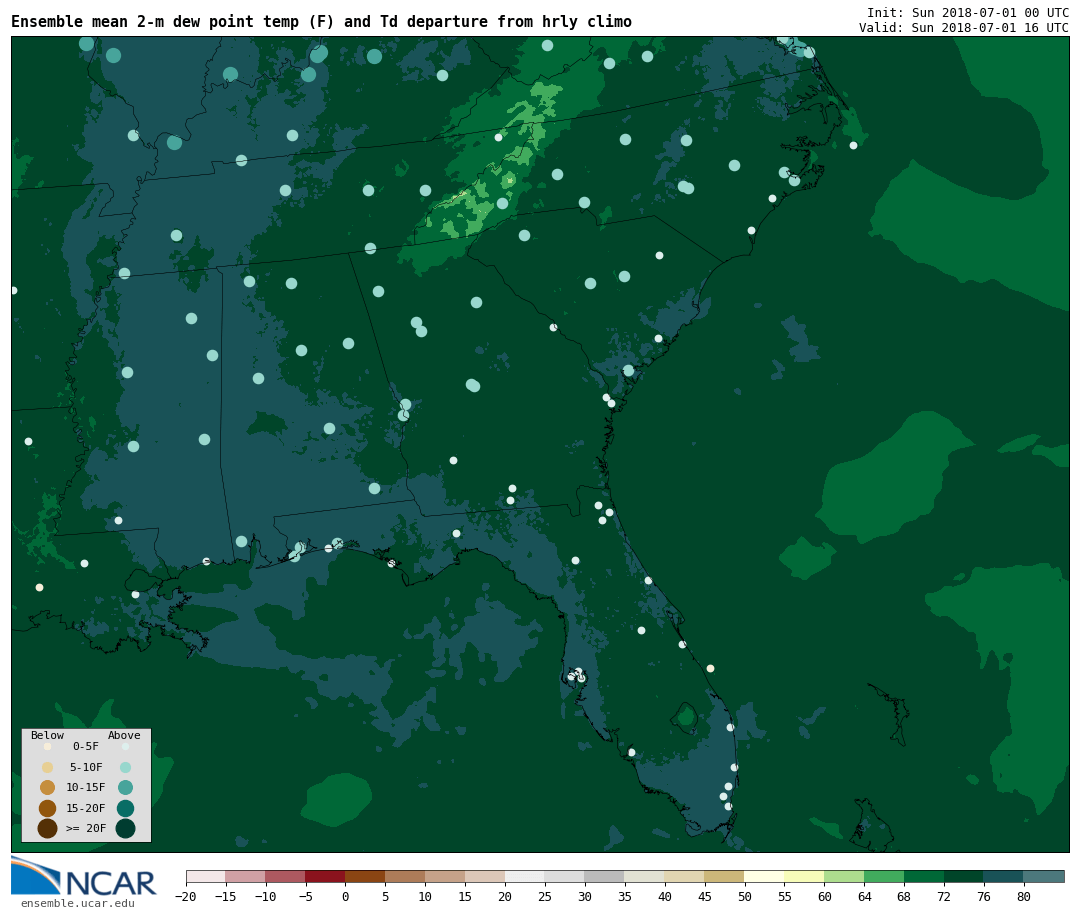Click the Above heading in the legend
Screen dimensions: 1080x915
(x=124, y=735)
